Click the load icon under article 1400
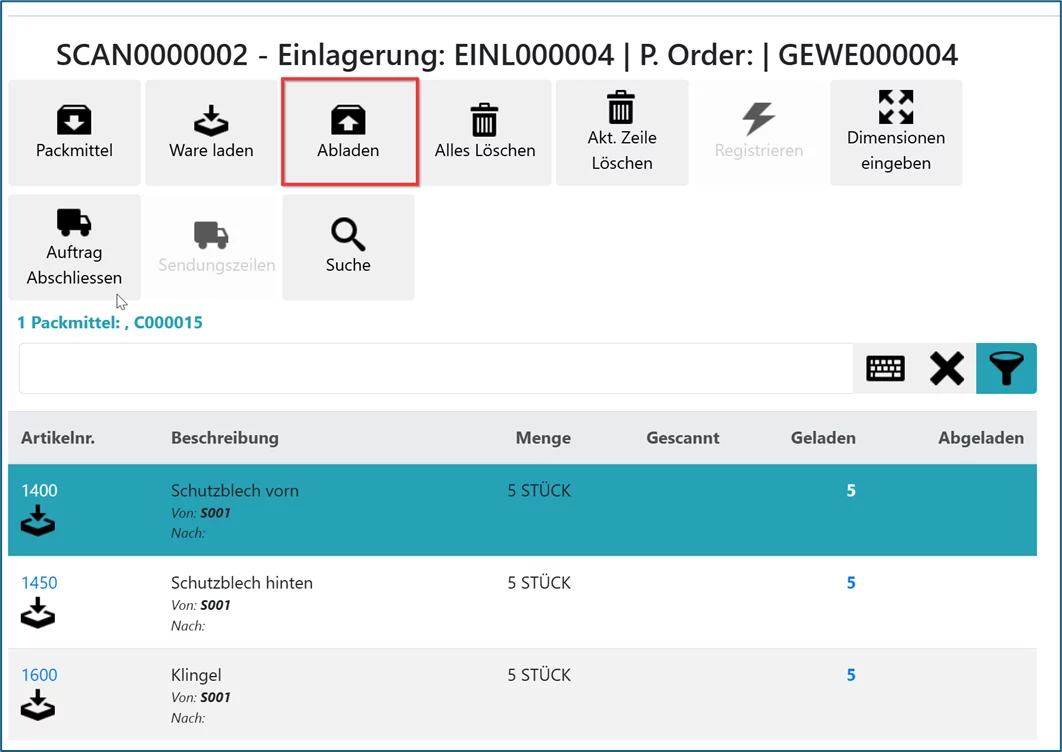The width and height of the screenshot is (1062, 752). (38, 520)
